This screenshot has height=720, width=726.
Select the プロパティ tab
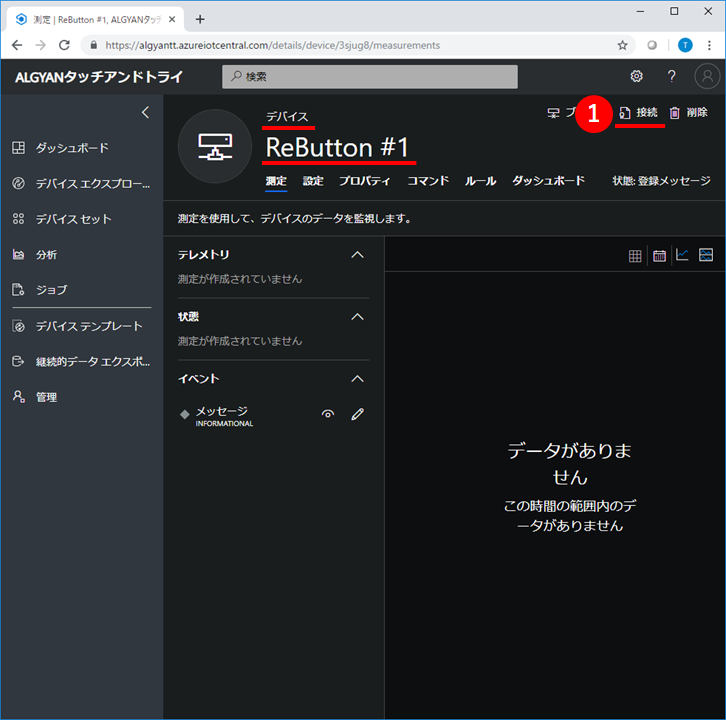364,181
